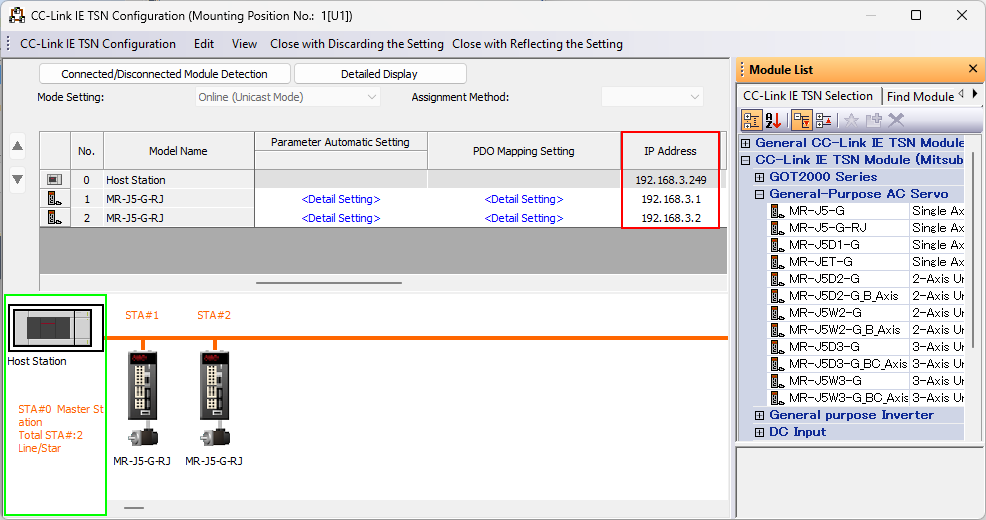Expand the GOT2000 Series node
Screen dimensions: 986x520
coord(760,177)
